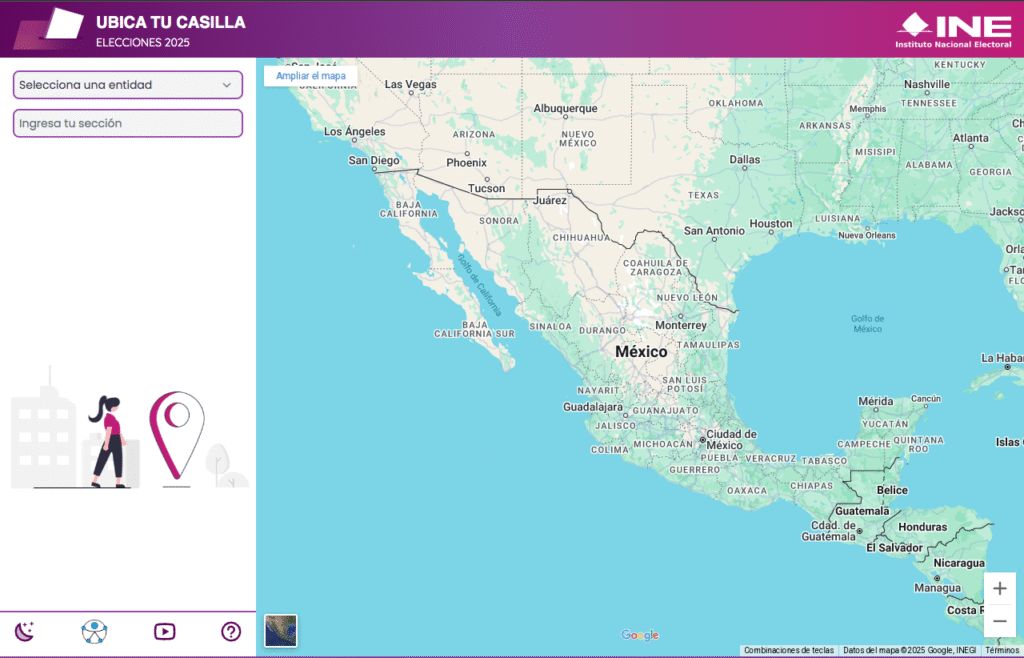
Task: Click the location pin illustration
Action: tap(176, 434)
